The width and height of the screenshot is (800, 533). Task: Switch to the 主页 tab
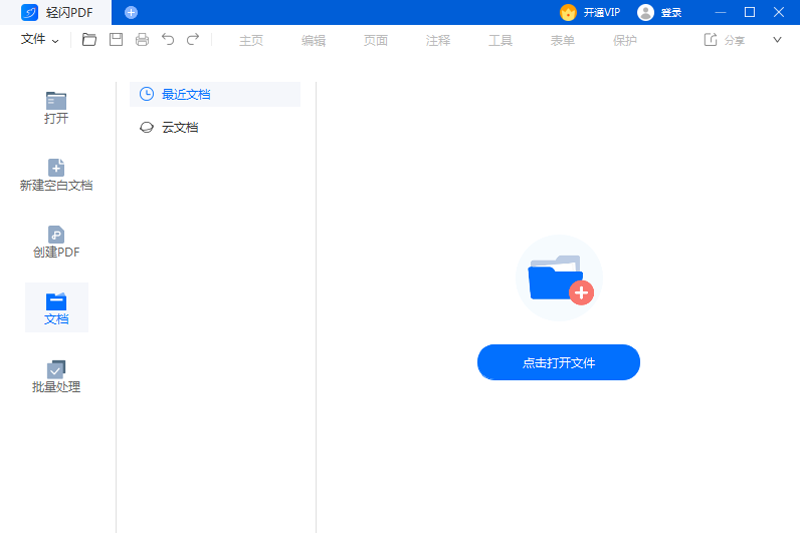coord(251,40)
